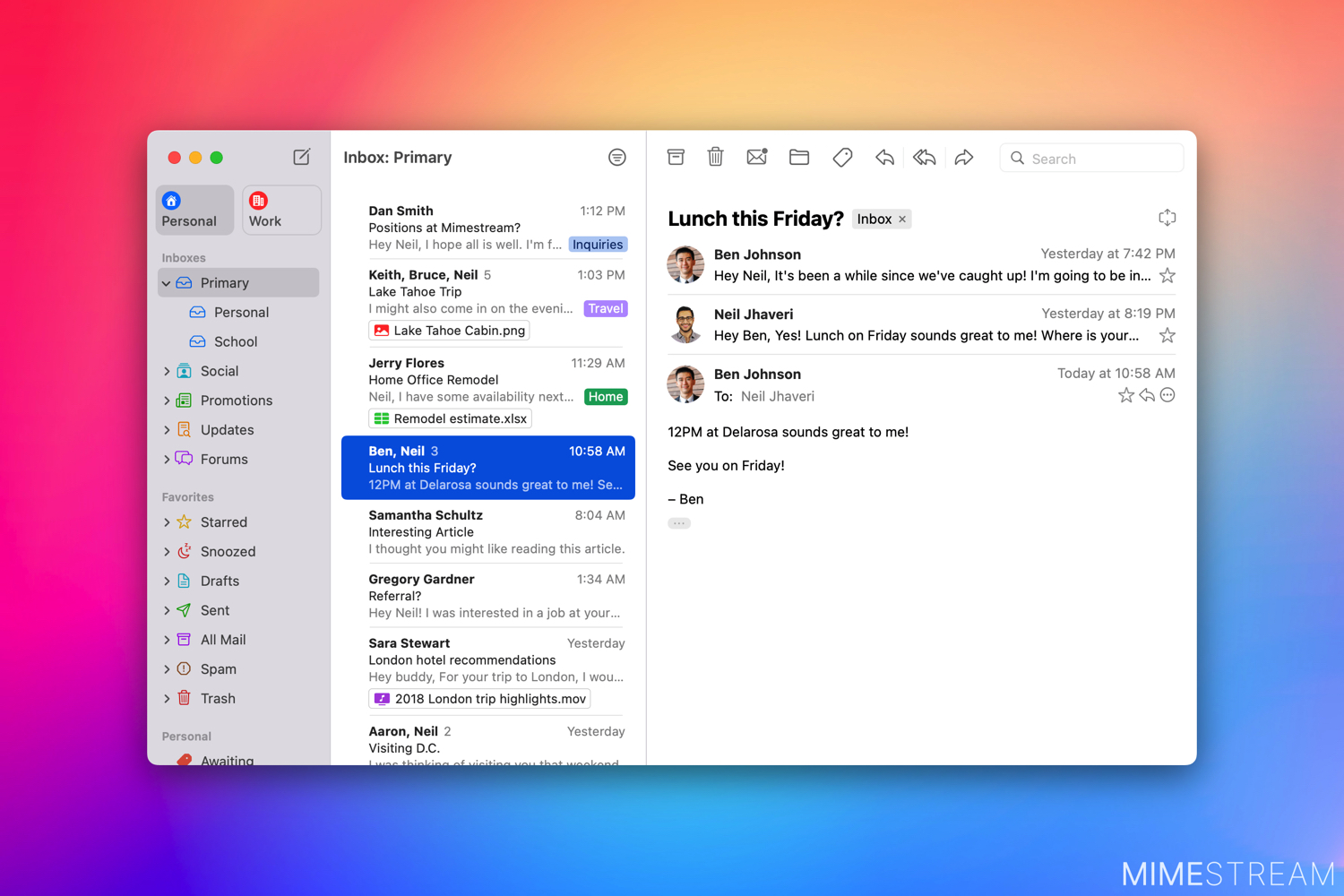Open Gregory Gardner's Referral email
This screenshot has height=896, width=1344.
488,596
